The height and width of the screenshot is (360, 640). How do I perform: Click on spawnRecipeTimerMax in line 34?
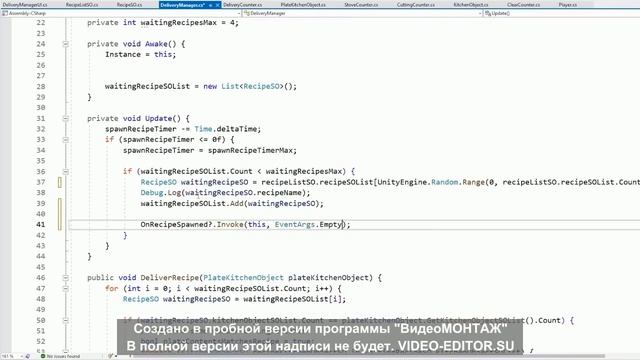(x=250, y=150)
